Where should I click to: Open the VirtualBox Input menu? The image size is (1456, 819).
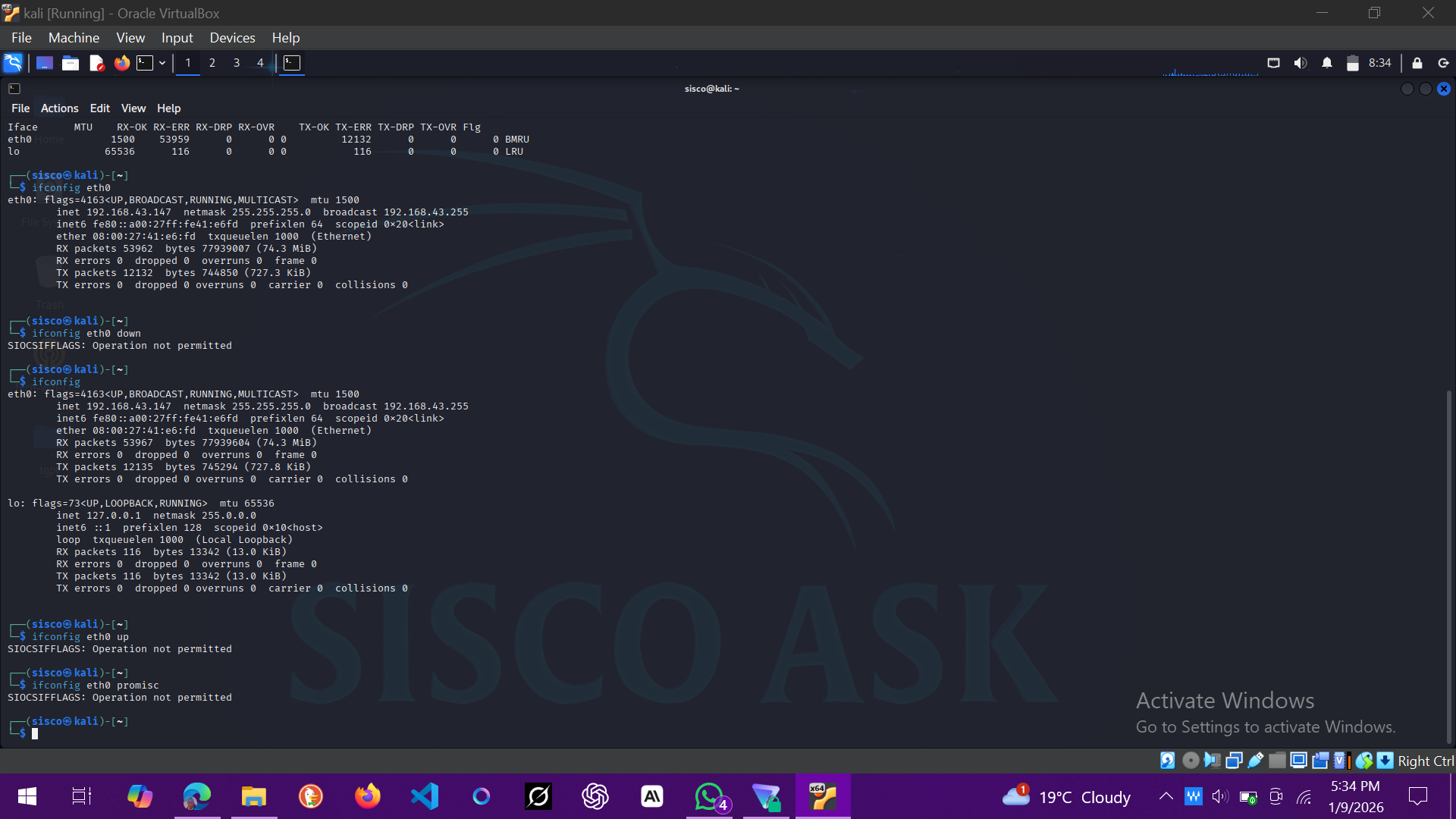(177, 38)
